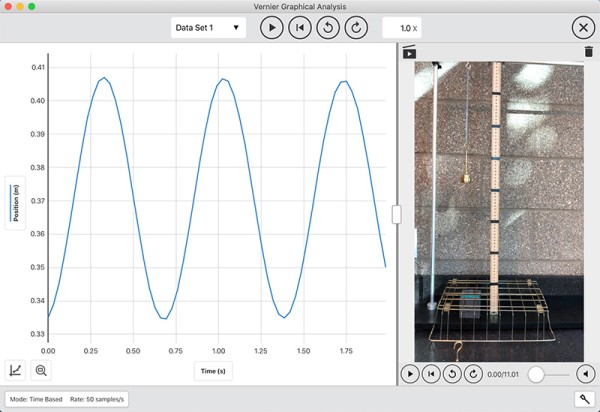Open the Data Set 1 dropdown

point(208,28)
